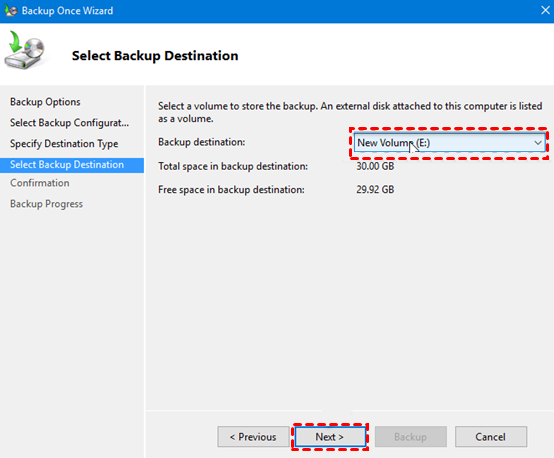Click the Next button
The width and height of the screenshot is (554, 458).
330,437
